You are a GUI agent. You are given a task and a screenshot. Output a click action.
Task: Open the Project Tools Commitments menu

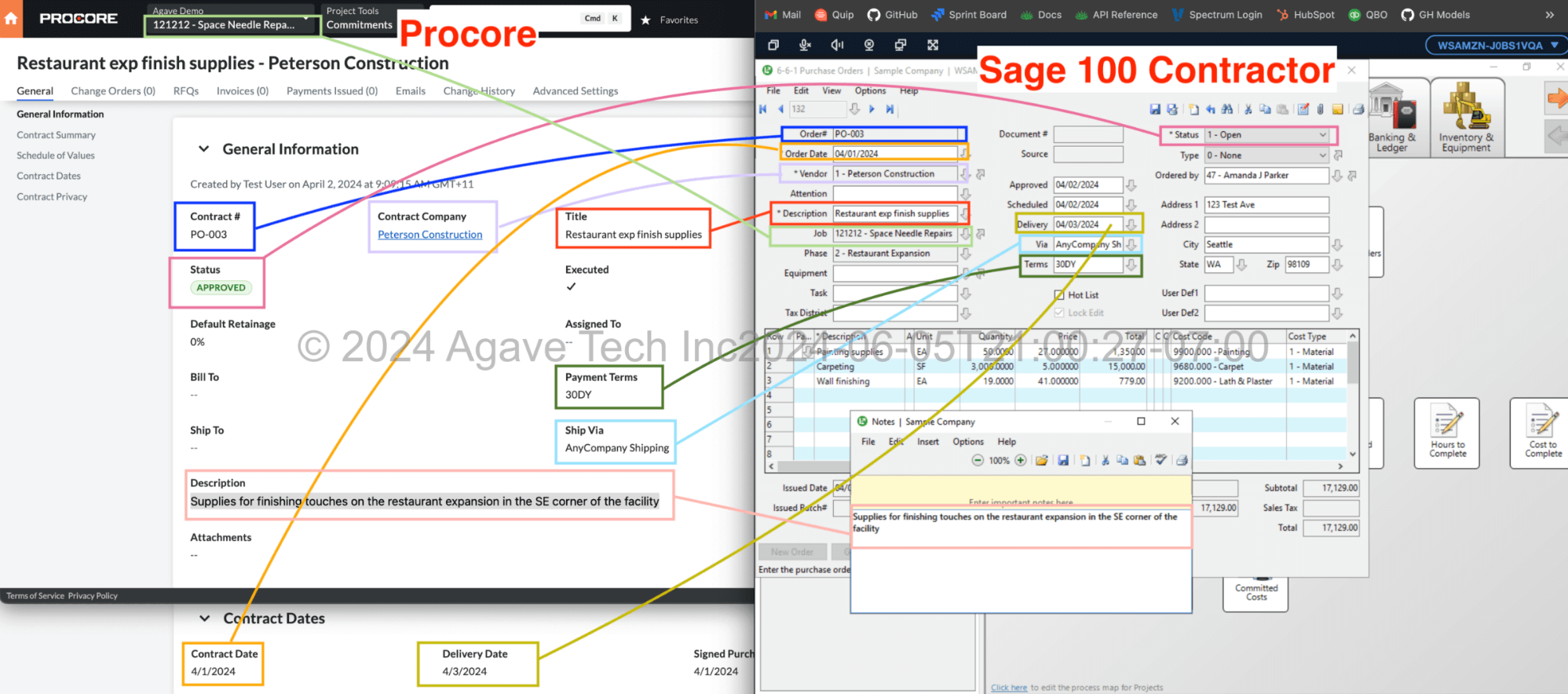click(x=359, y=19)
